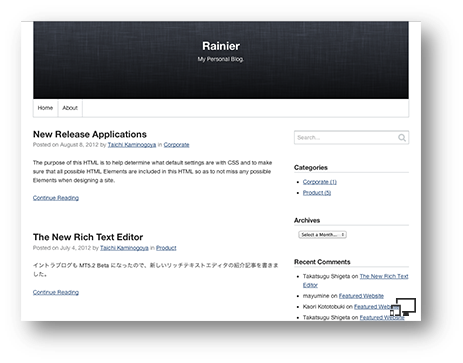Click the Rainier blog title in the header

point(221,46)
